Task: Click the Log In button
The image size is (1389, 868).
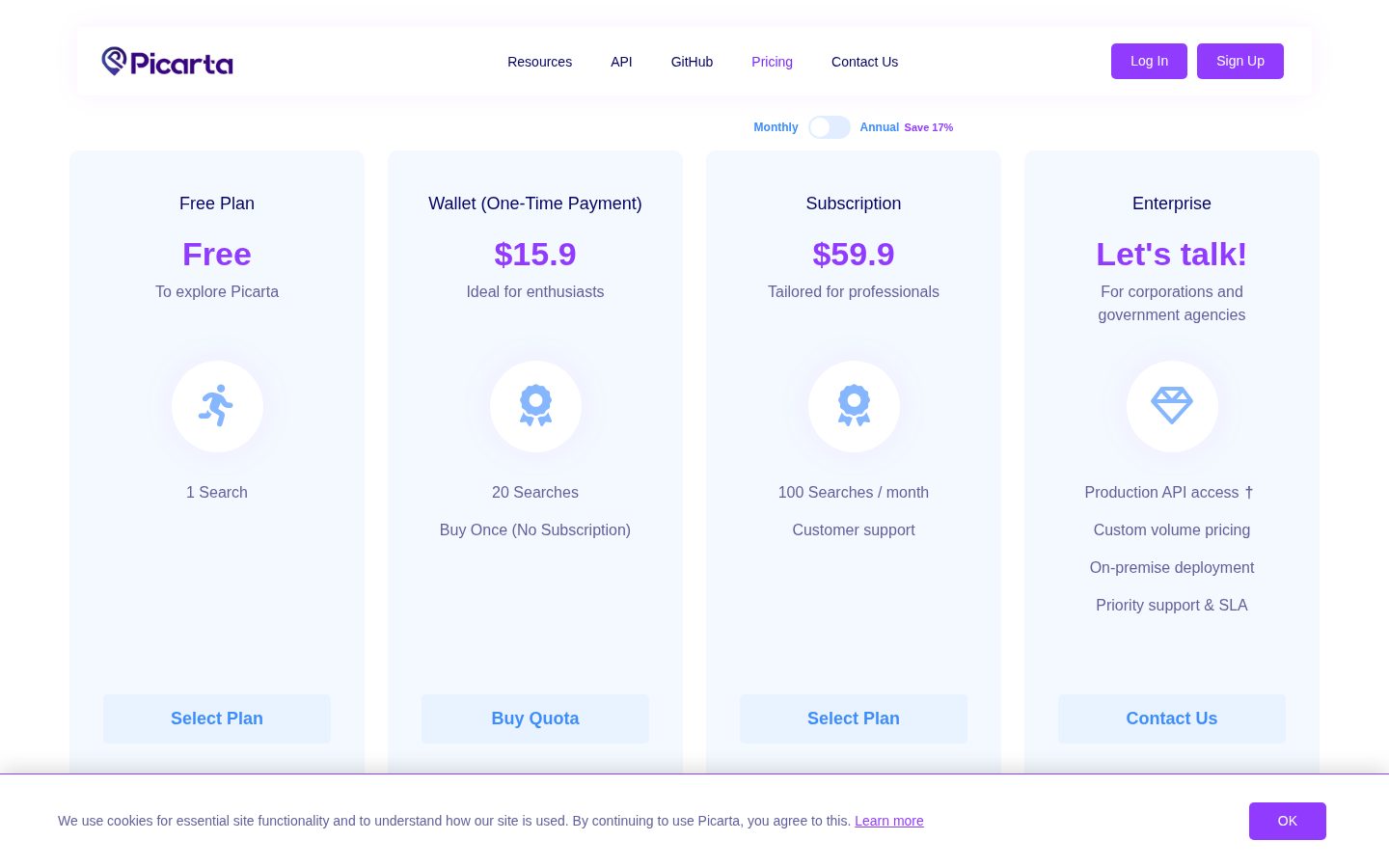Action: [x=1149, y=61]
